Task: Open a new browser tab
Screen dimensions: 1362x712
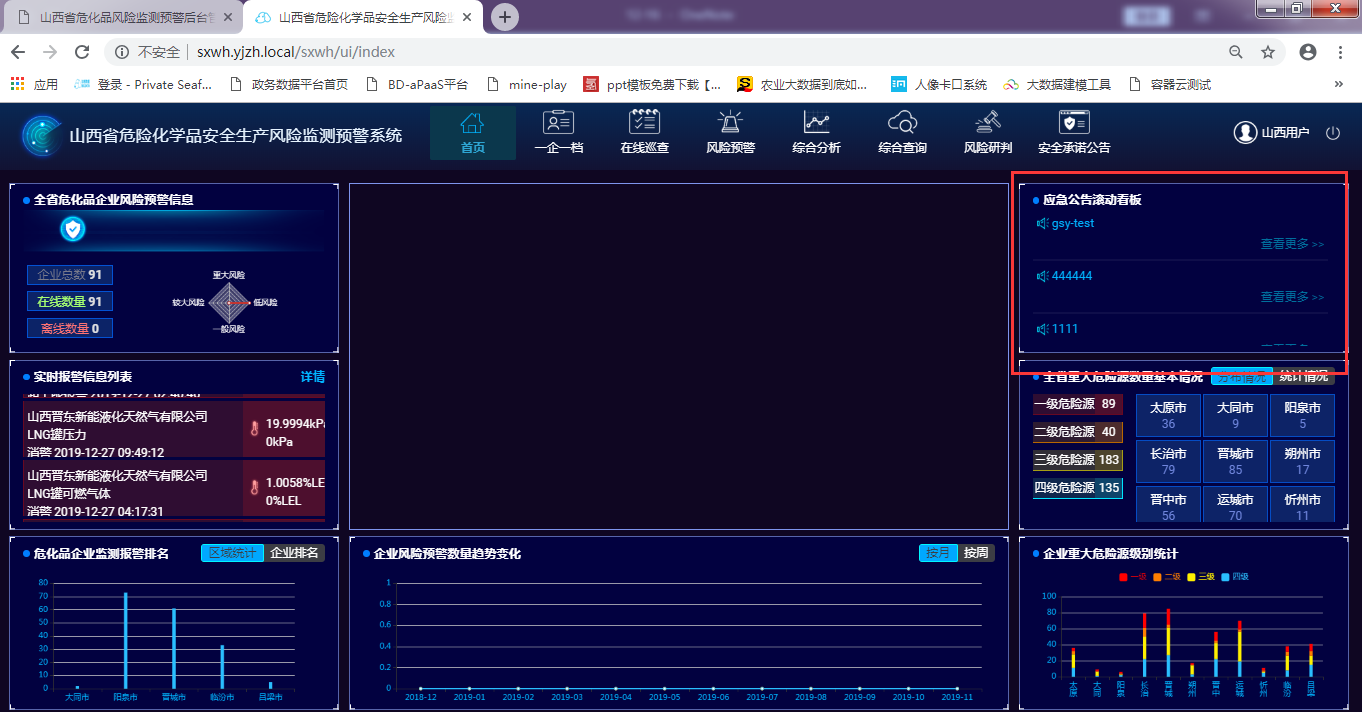Action: click(506, 17)
